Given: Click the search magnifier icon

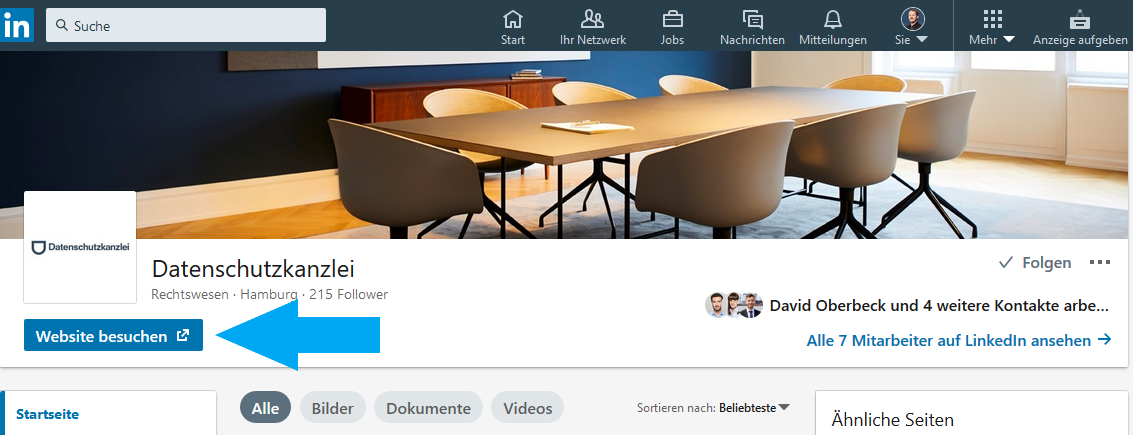Looking at the screenshot, I should tap(61, 25).
